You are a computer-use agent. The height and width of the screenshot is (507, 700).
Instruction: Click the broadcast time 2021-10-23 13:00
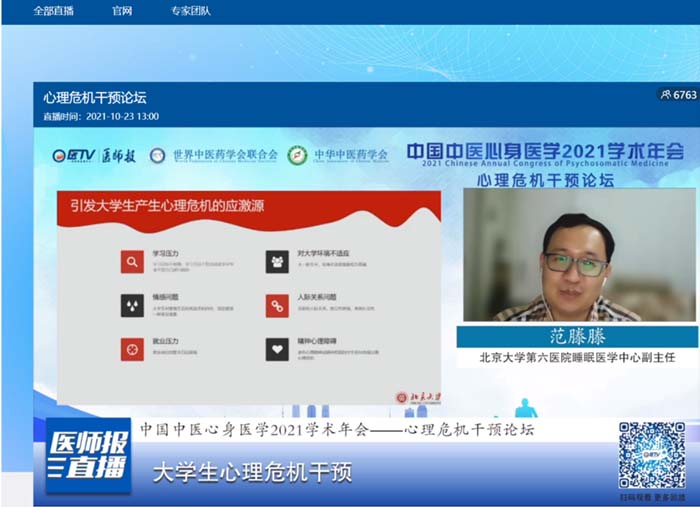[x=122, y=116]
